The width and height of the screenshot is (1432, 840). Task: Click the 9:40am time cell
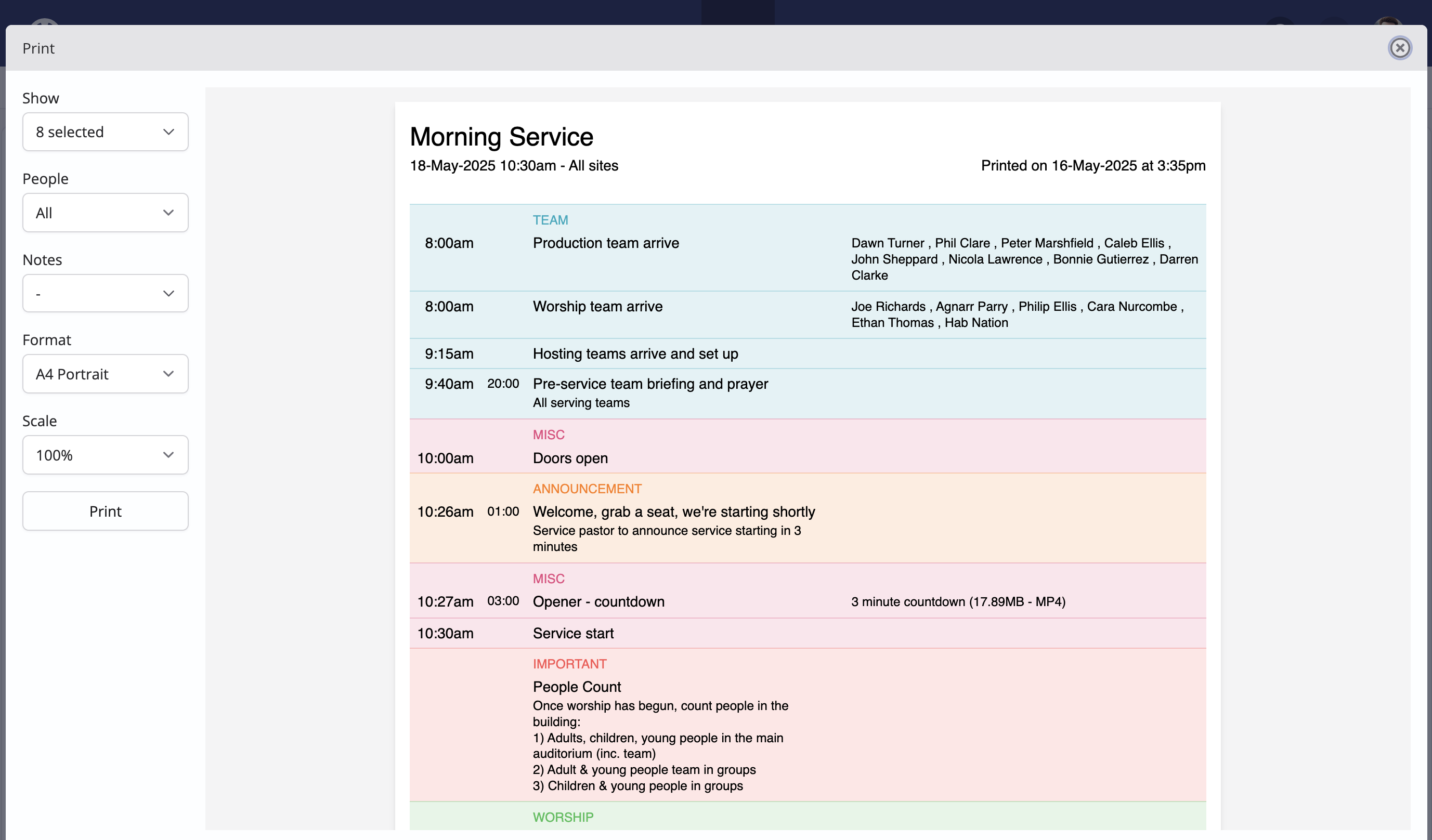click(x=449, y=384)
